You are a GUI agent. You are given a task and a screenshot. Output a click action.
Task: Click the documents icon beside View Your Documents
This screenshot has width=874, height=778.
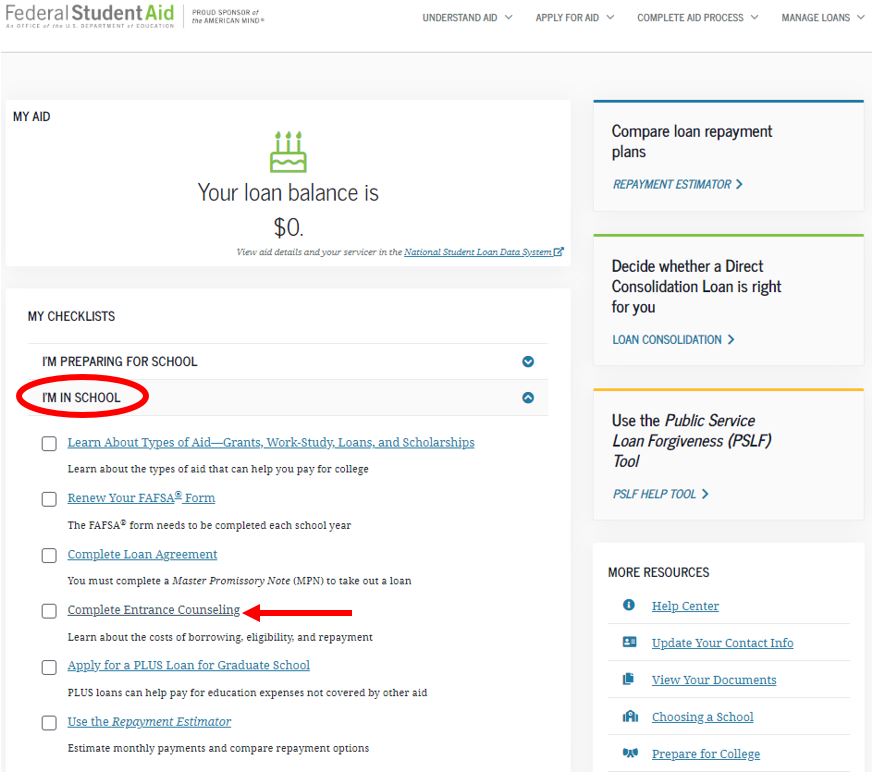(x=629, y=679)
